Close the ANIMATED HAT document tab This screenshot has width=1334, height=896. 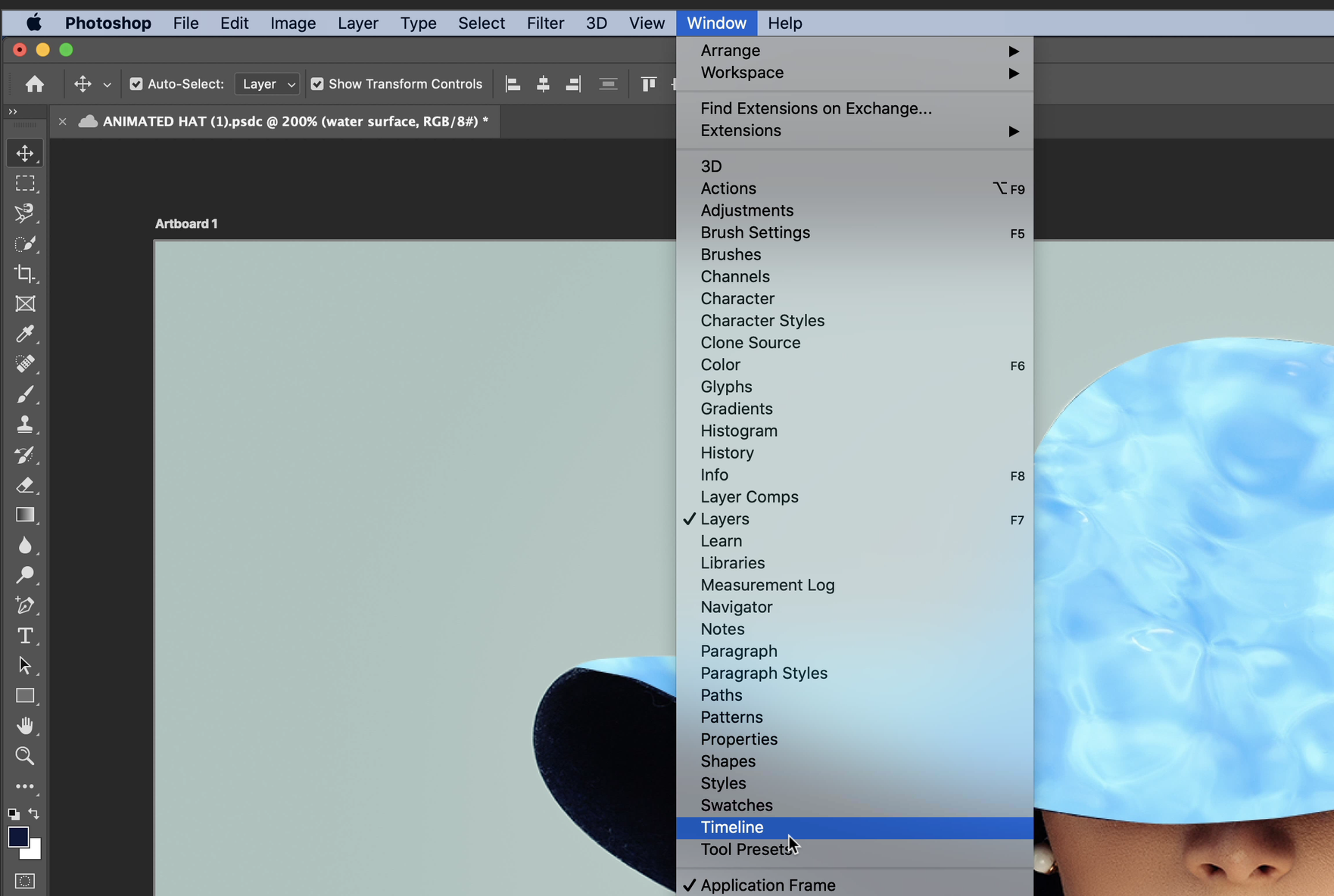63,121
